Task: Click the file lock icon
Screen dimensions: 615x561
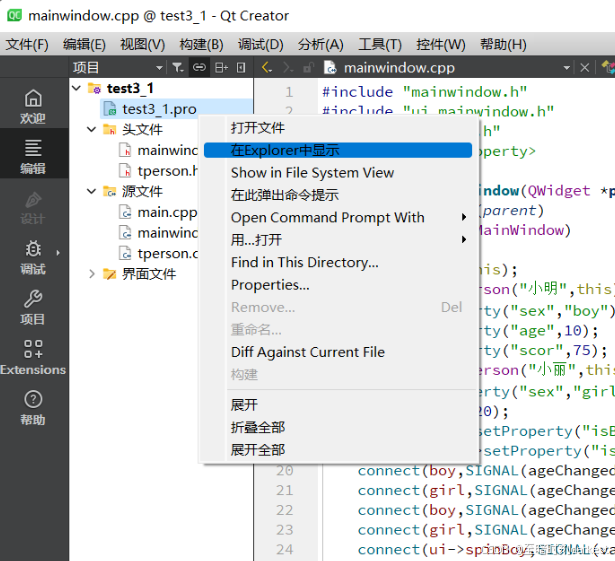Action: click(309, 68)
